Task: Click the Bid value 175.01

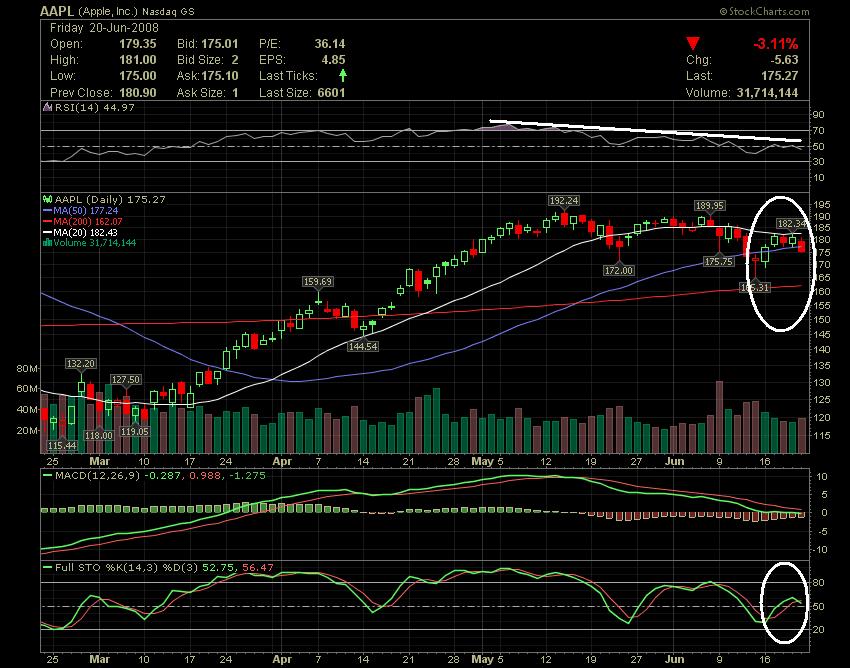Action: click(x=220, y=44)
